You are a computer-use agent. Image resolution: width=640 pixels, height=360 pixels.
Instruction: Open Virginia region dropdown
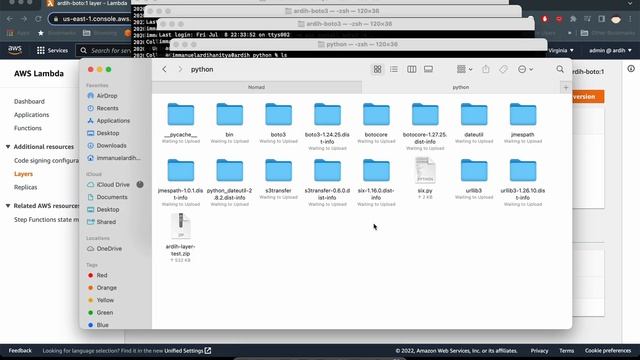tap(561, 51)
